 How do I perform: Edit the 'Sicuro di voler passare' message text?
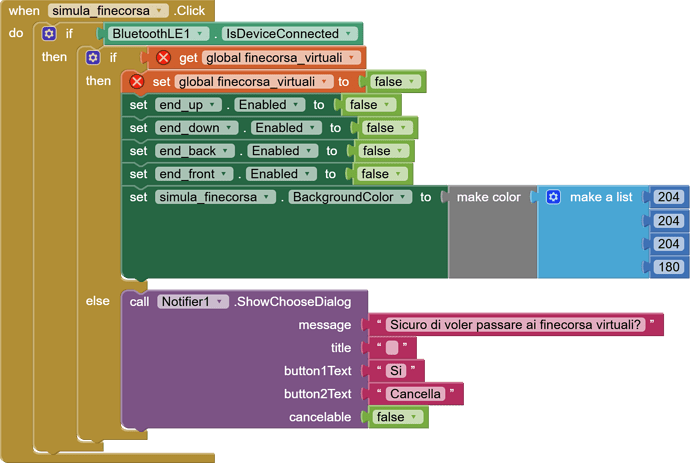coord(515,325)
